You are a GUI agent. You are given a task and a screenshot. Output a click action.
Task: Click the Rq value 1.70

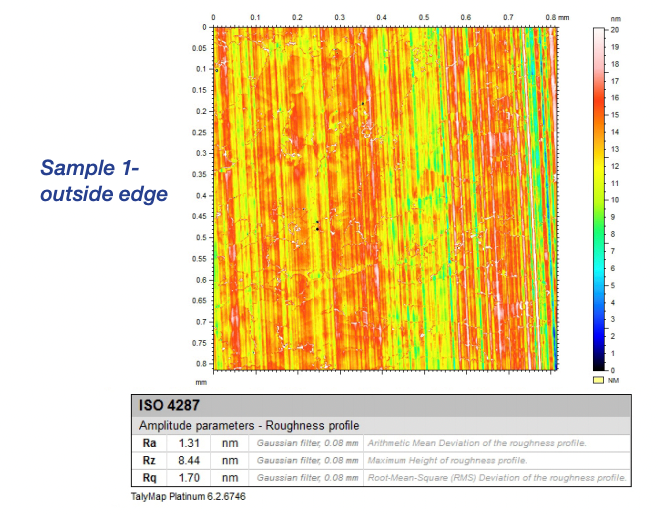[x=190, y=478]
